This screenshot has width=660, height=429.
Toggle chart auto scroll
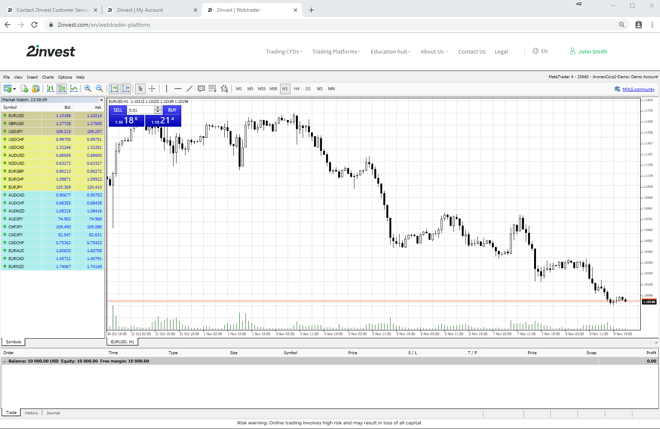114,88
